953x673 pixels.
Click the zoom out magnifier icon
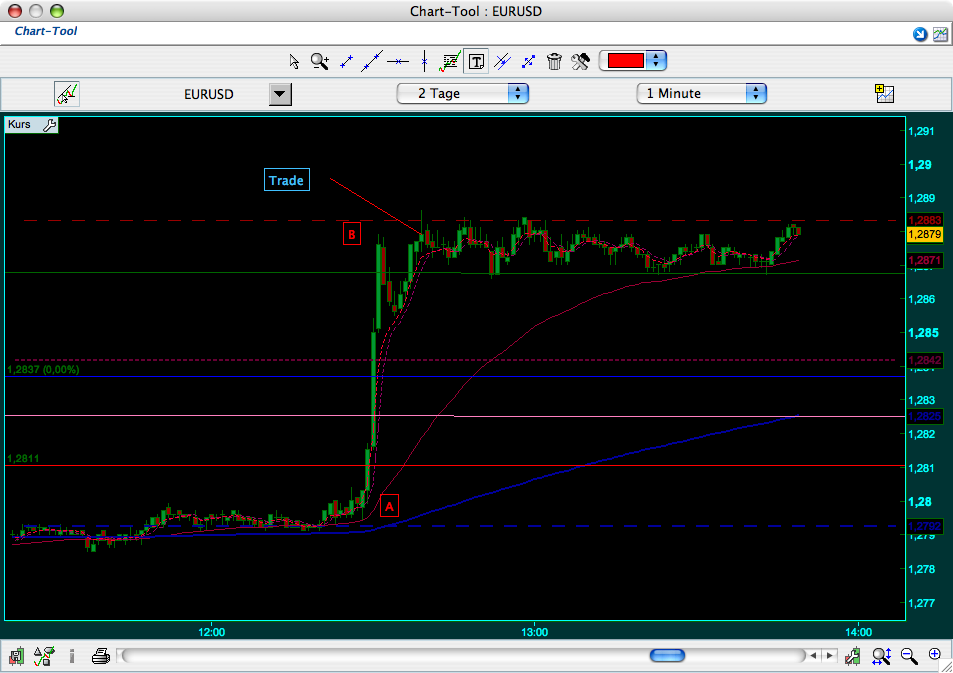point(909,656)
